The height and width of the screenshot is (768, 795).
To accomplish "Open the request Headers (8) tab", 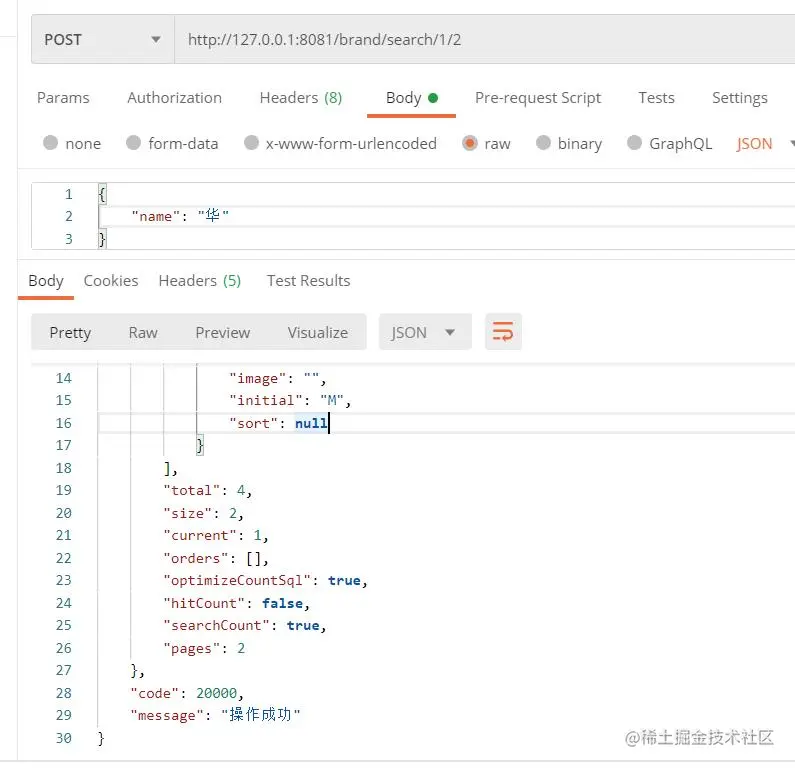I will click(300, 97).
